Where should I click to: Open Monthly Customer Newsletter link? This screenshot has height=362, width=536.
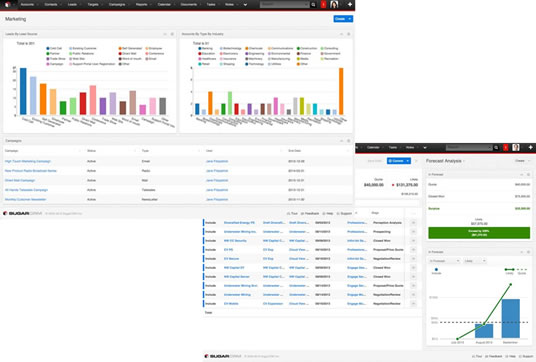(x=25, y=200)
